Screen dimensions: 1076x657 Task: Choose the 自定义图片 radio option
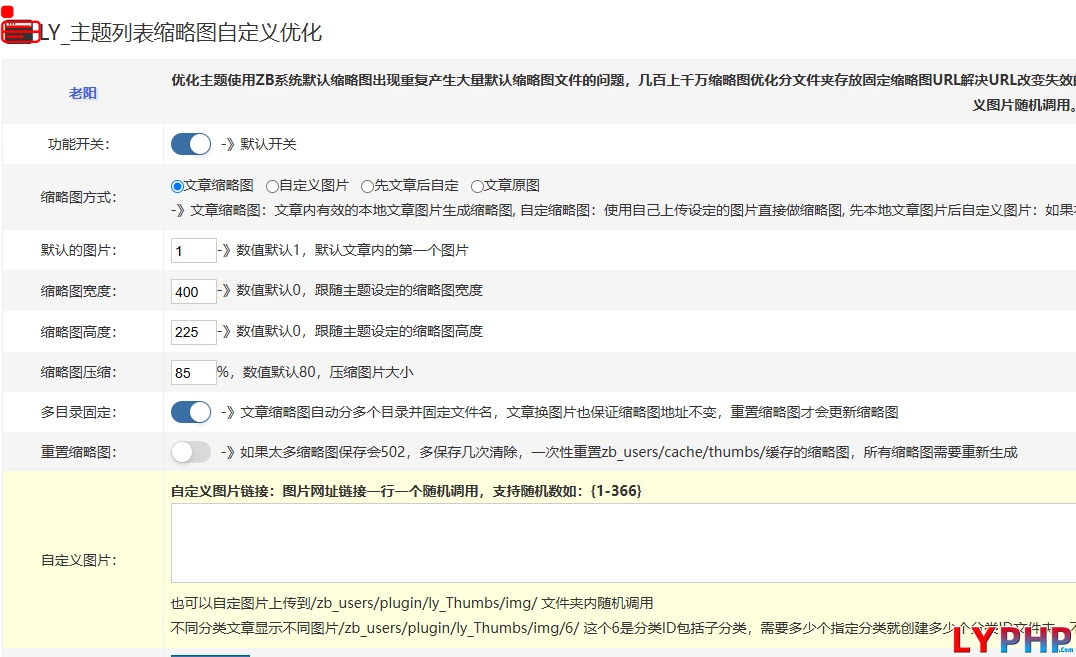point(272,186)
